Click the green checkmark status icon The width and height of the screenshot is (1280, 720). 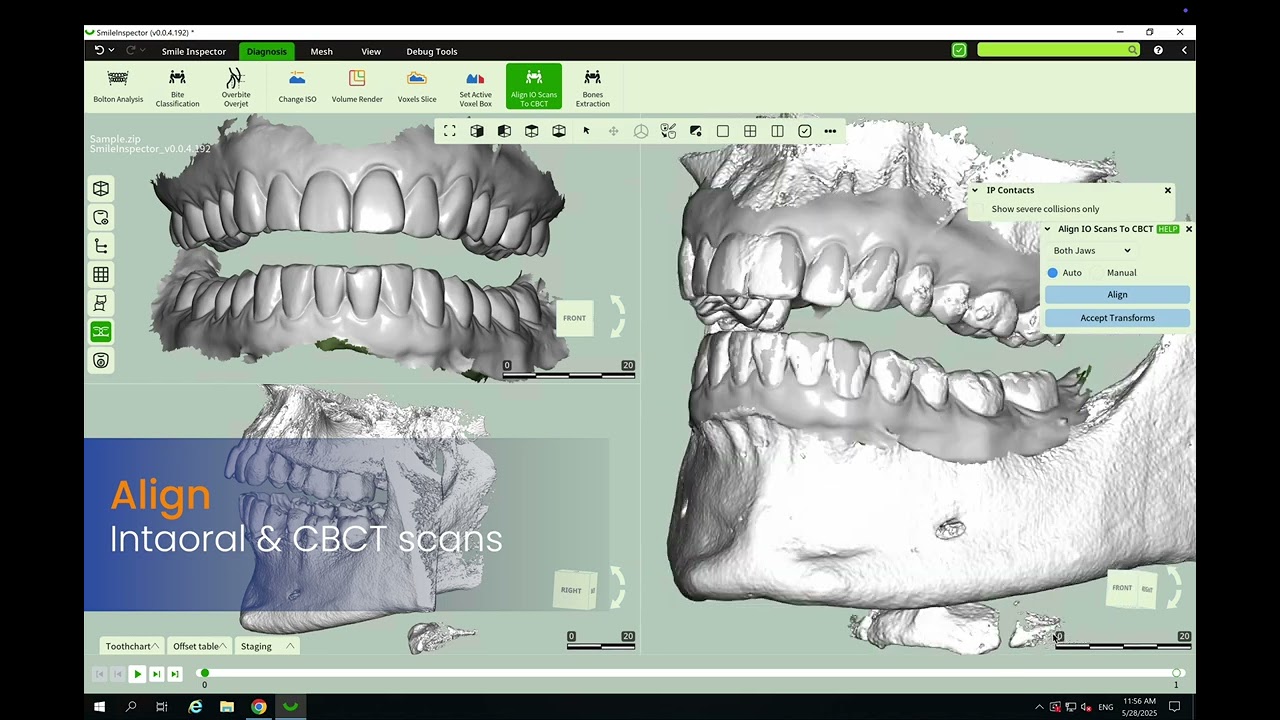[x=959, y=50]
